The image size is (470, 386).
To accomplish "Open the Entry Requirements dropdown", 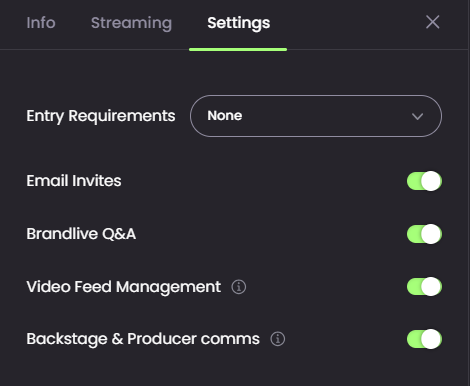I will coord(316,116).
